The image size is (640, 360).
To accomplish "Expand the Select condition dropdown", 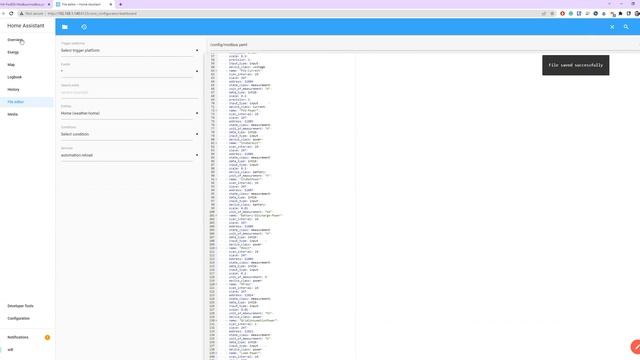I will tap(130, 134).
